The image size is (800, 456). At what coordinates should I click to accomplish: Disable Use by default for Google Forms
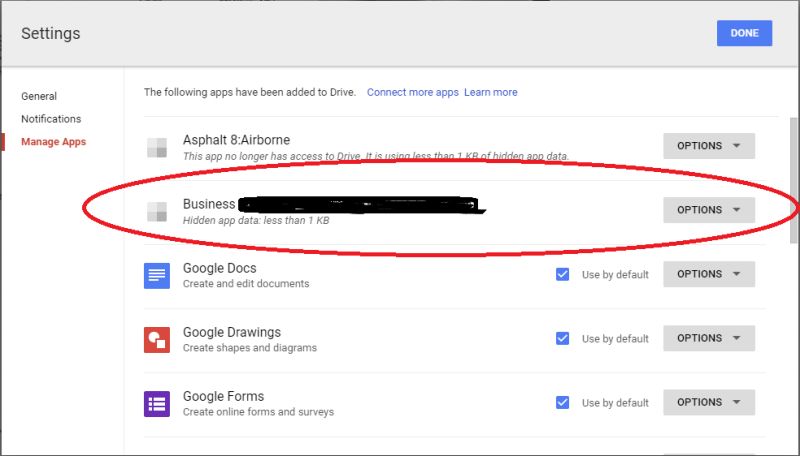[562, 402]
